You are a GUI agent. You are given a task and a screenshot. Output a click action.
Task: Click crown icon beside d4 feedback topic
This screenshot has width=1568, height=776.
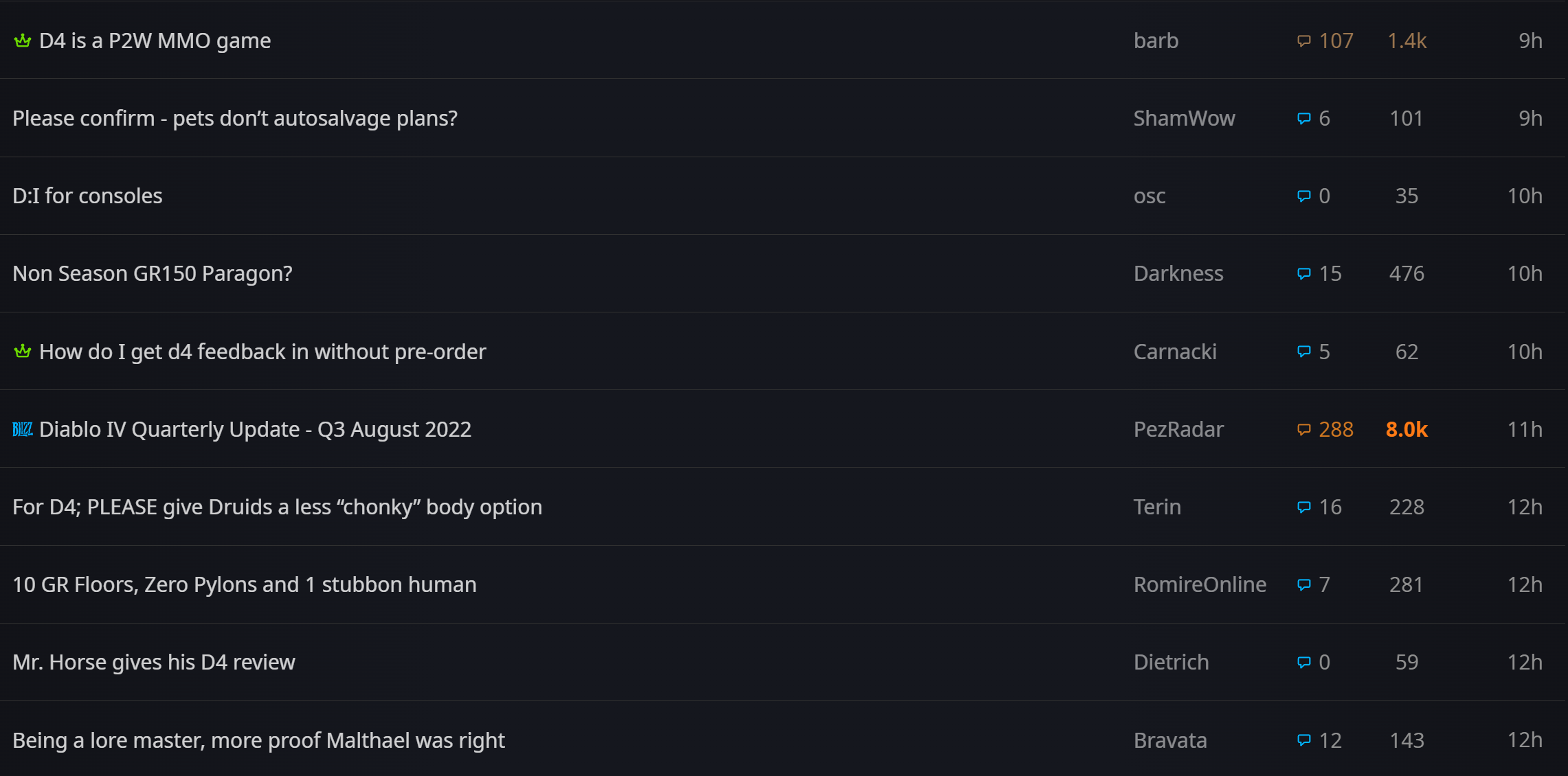click(23, 352)
